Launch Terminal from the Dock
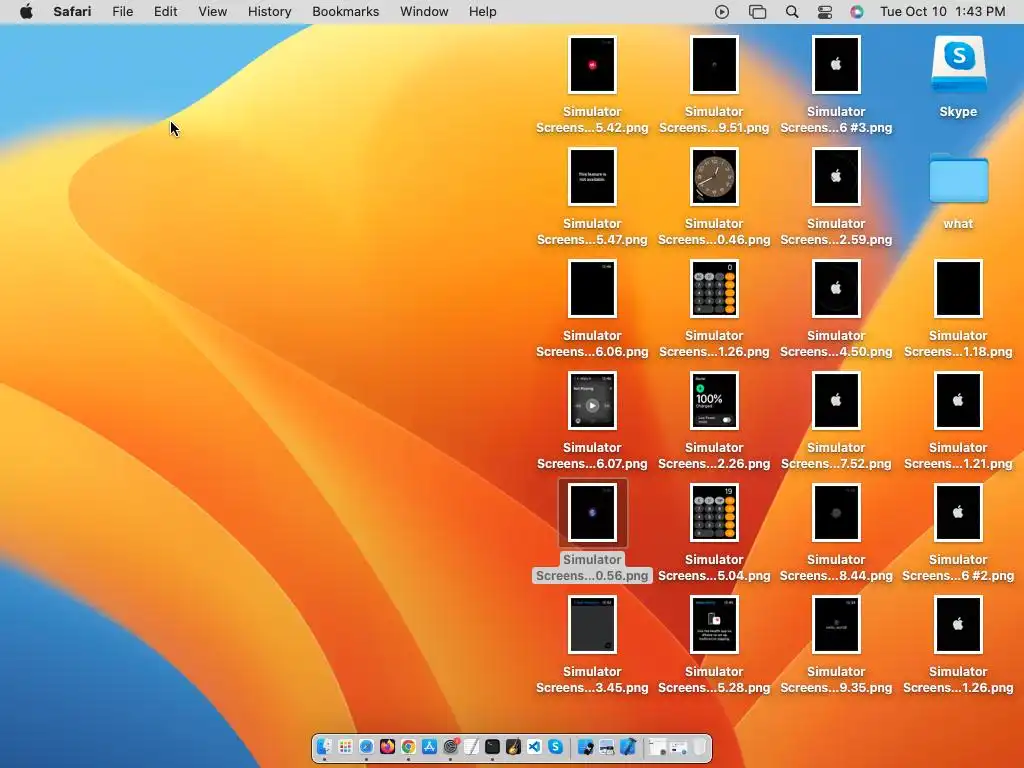Viewport: 1024px width, 768px height. click(492, 746)
